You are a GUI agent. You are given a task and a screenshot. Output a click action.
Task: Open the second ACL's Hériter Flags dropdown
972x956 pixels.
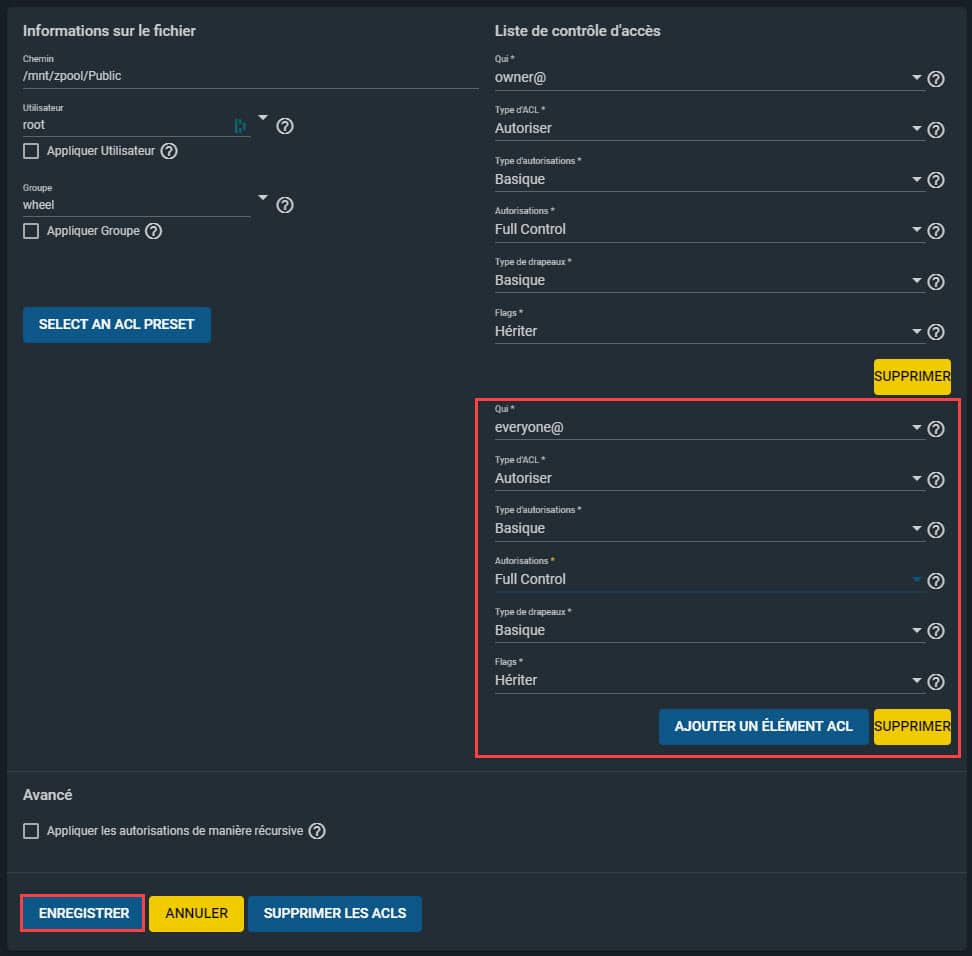[x=709, y=680]
